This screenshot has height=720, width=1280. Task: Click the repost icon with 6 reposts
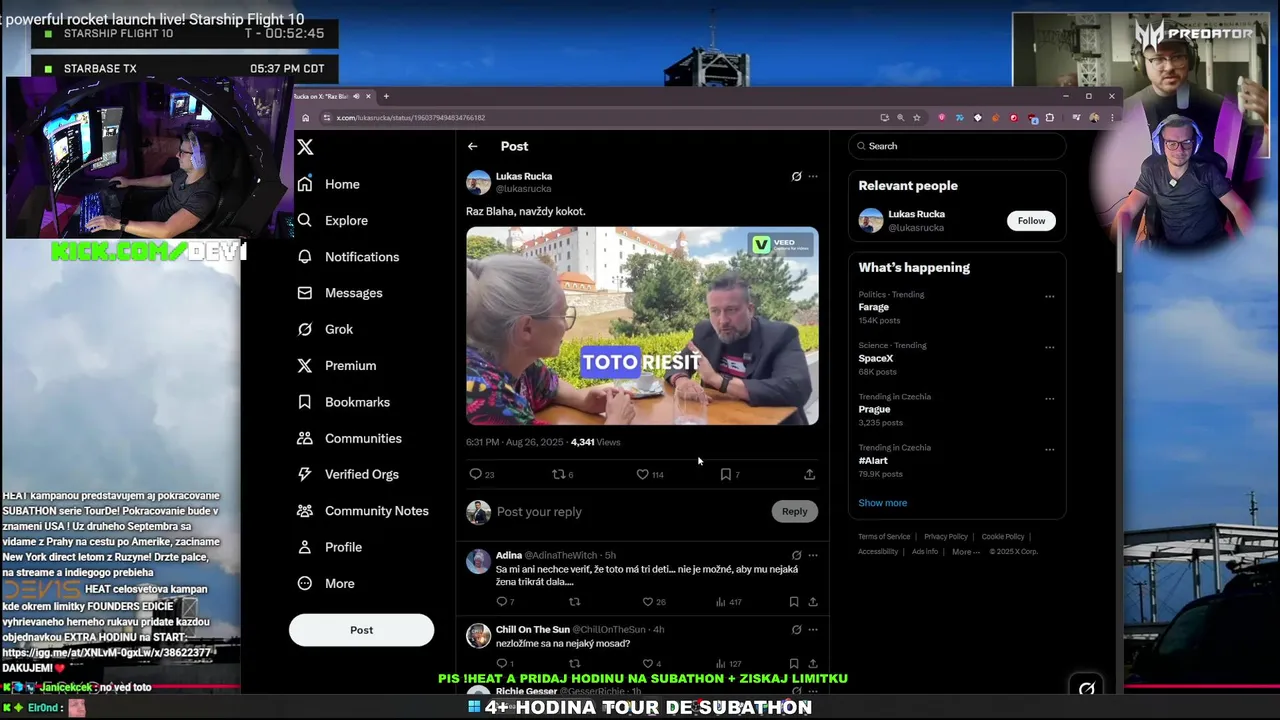point(558,474)
